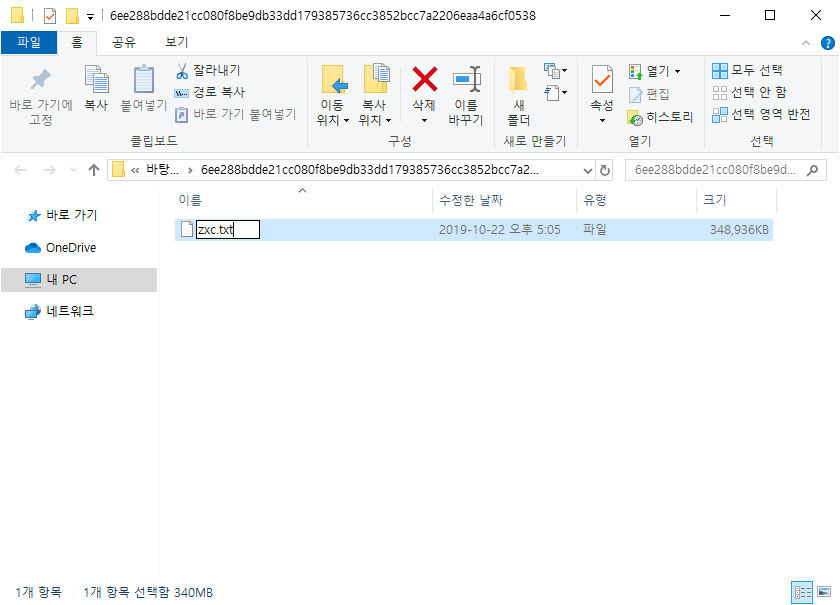This screenshot has width=840, height=605.
Task: Click 바탕... in the address path
Action: tap(162, 170)
